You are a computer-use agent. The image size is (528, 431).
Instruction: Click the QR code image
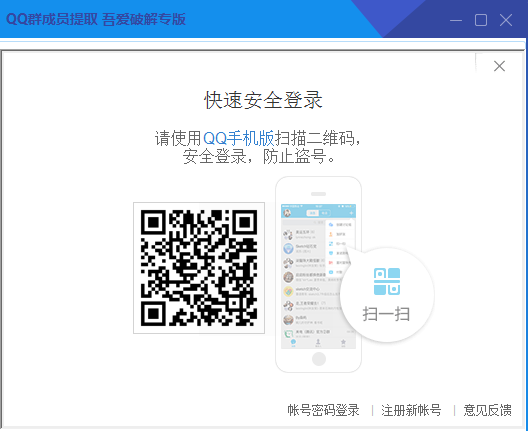(x=199, y=268)
